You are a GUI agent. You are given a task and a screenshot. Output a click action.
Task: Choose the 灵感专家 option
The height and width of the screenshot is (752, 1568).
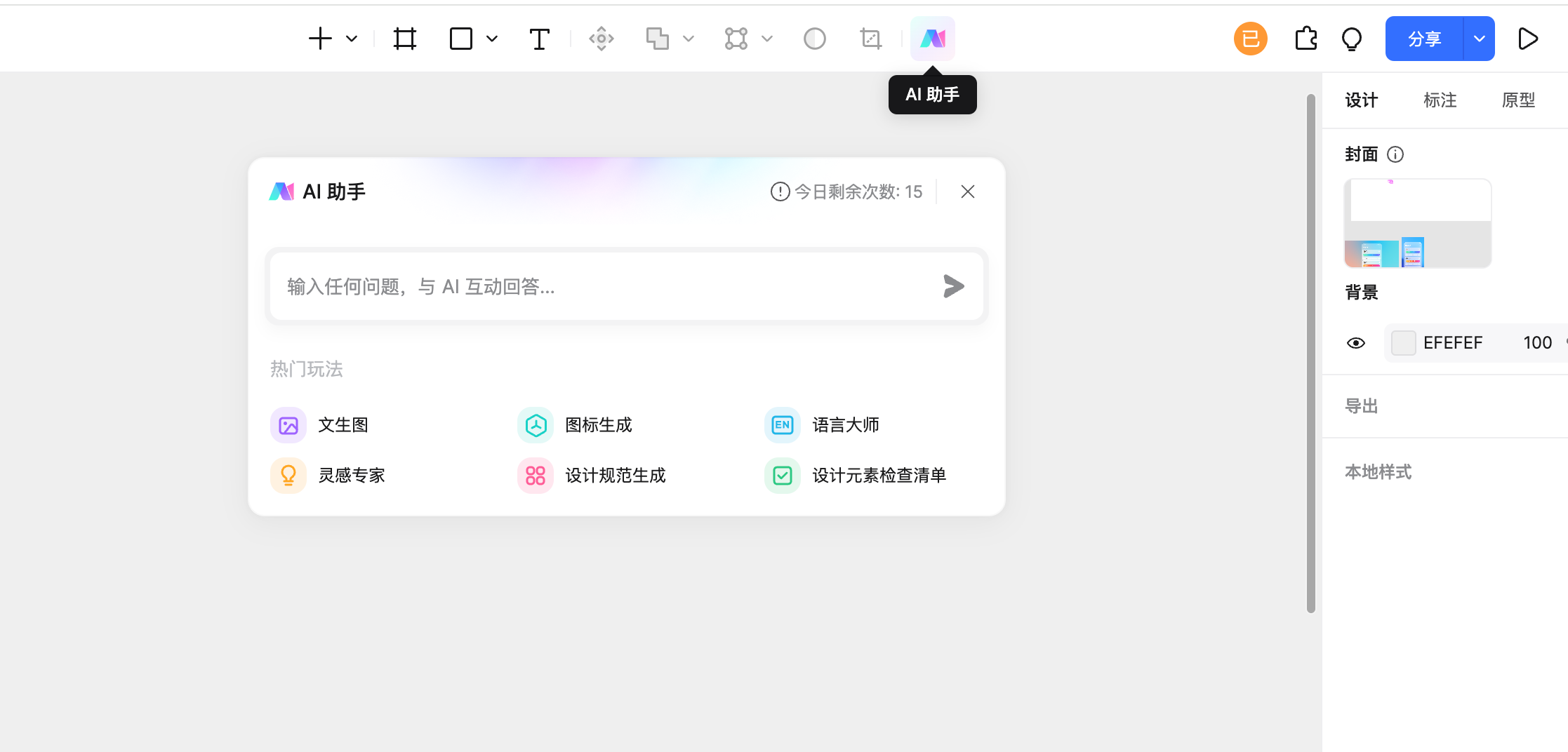click(328, 476)
